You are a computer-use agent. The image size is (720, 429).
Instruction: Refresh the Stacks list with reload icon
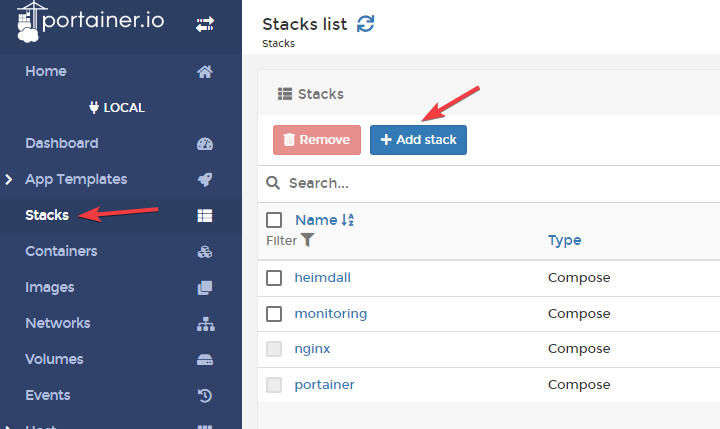[x=366, y=24]
